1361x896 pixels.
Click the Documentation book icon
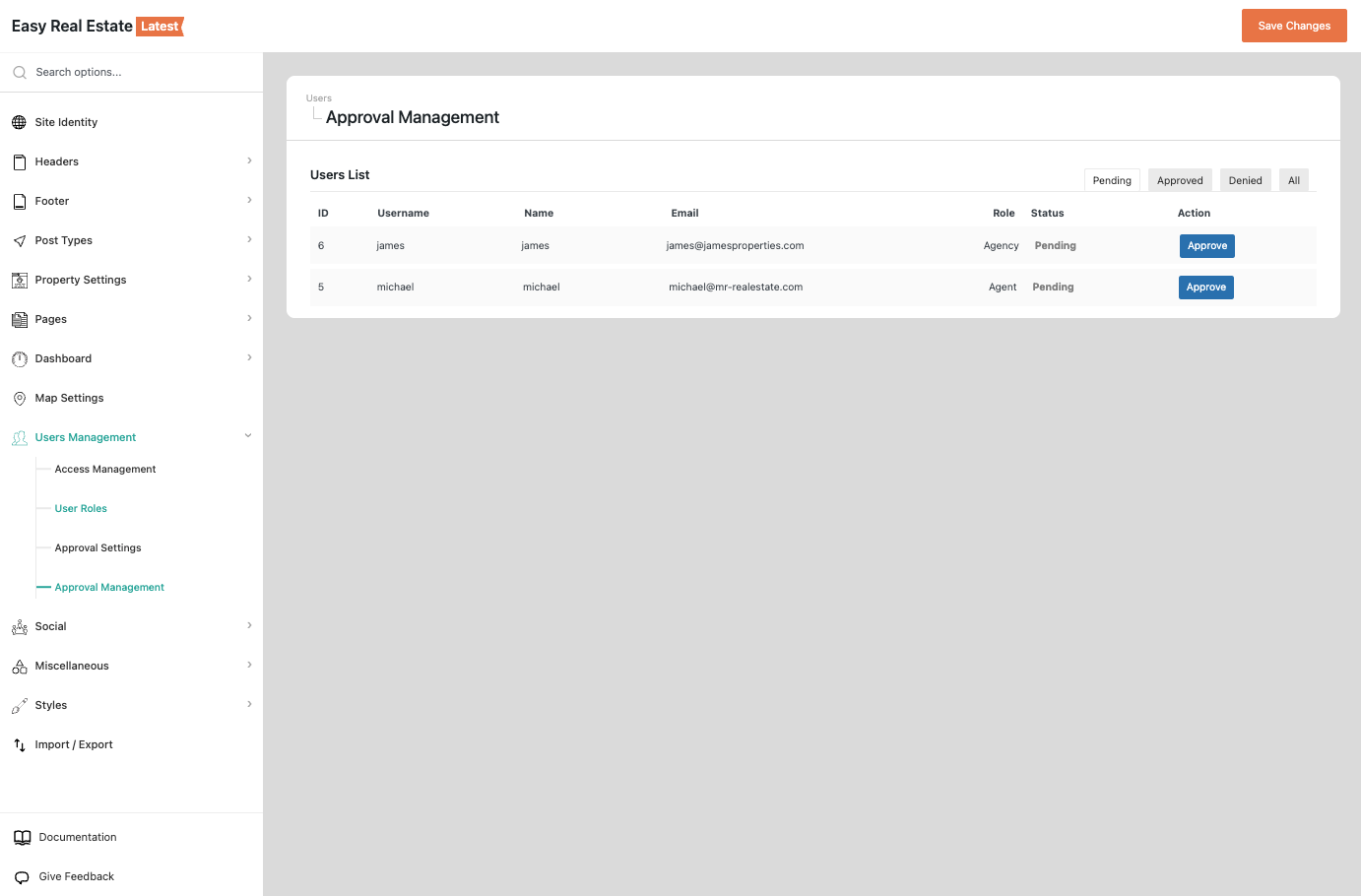pos(22,837)
